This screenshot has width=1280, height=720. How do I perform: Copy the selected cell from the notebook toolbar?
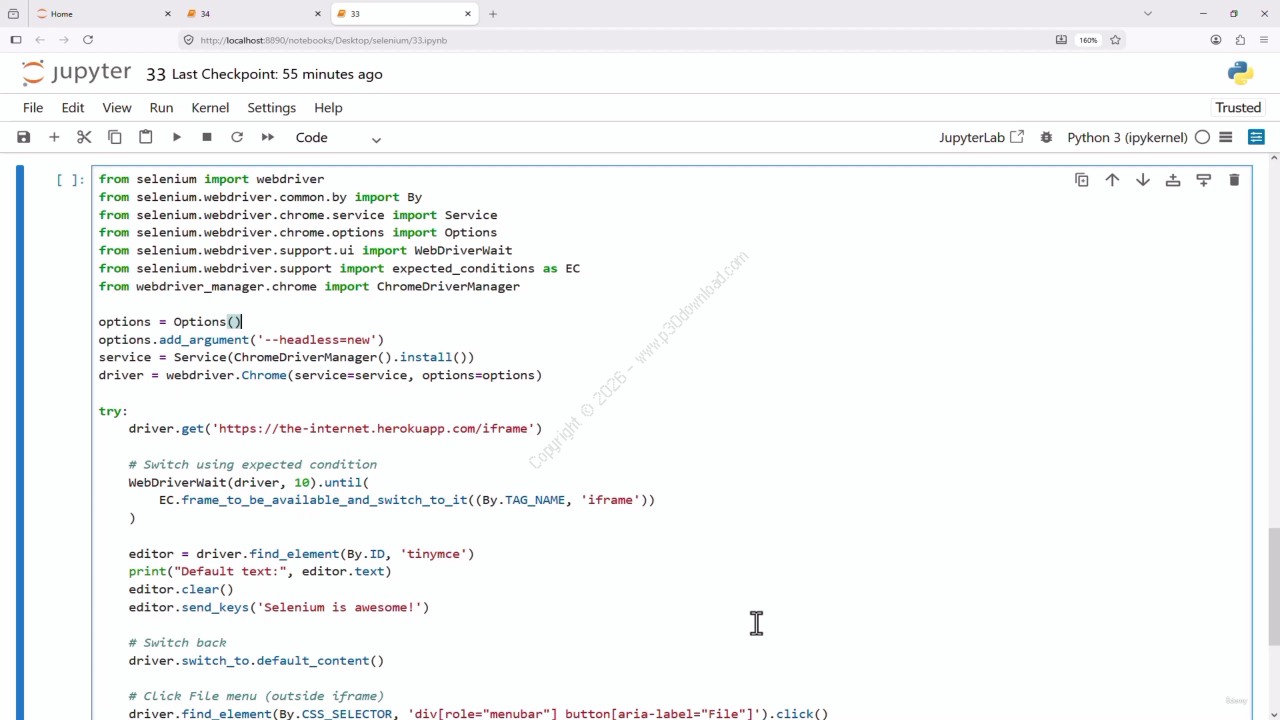pyautogui.click(x=115, y=137)
